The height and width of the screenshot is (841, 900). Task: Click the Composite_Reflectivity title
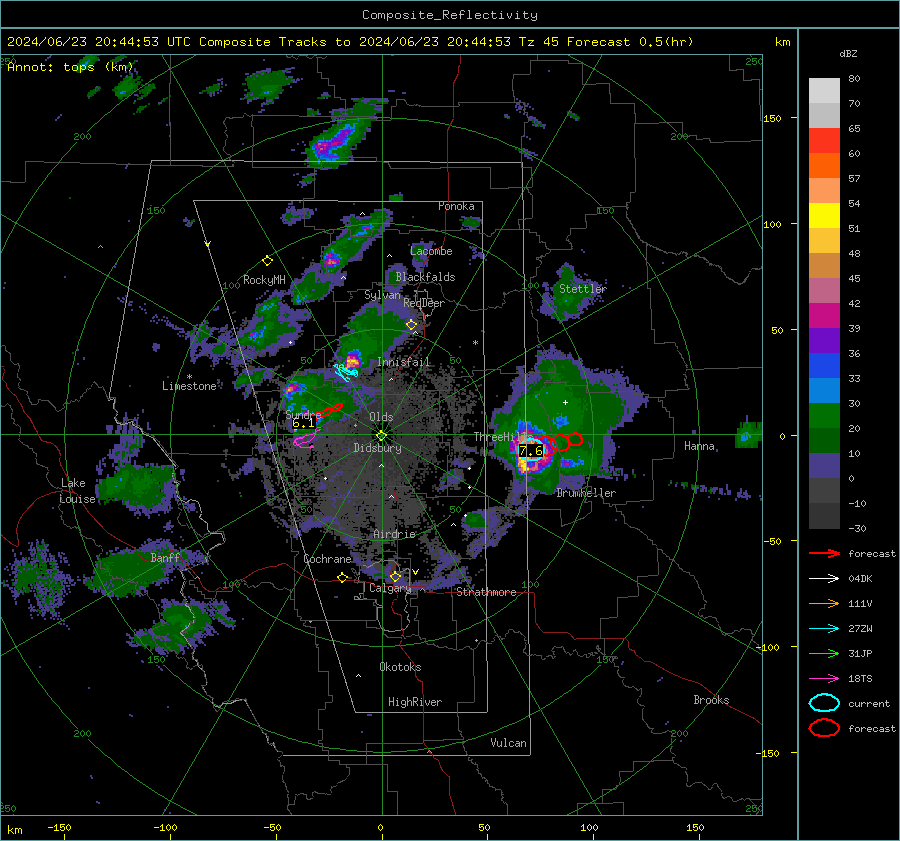[450, 15]
